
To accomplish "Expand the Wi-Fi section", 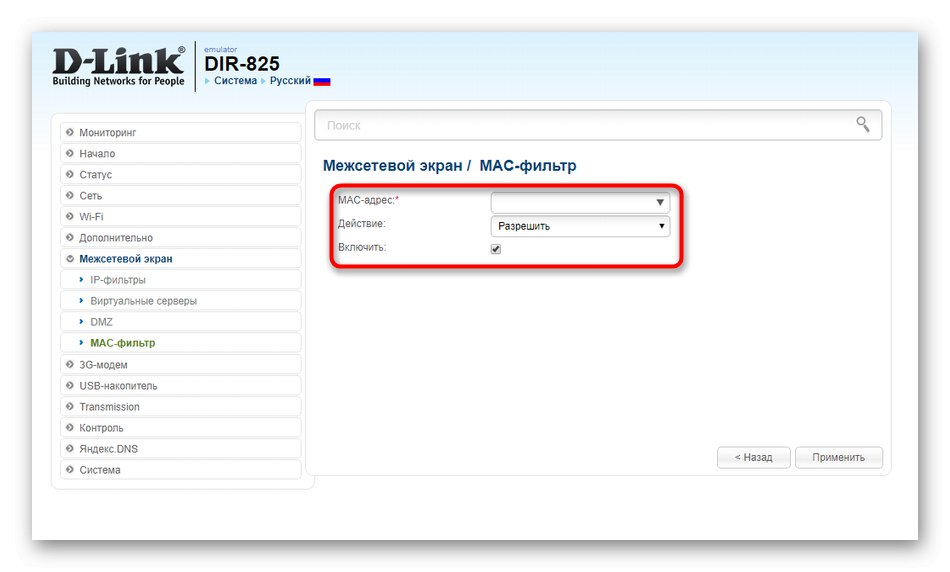I will click(181, 216).
